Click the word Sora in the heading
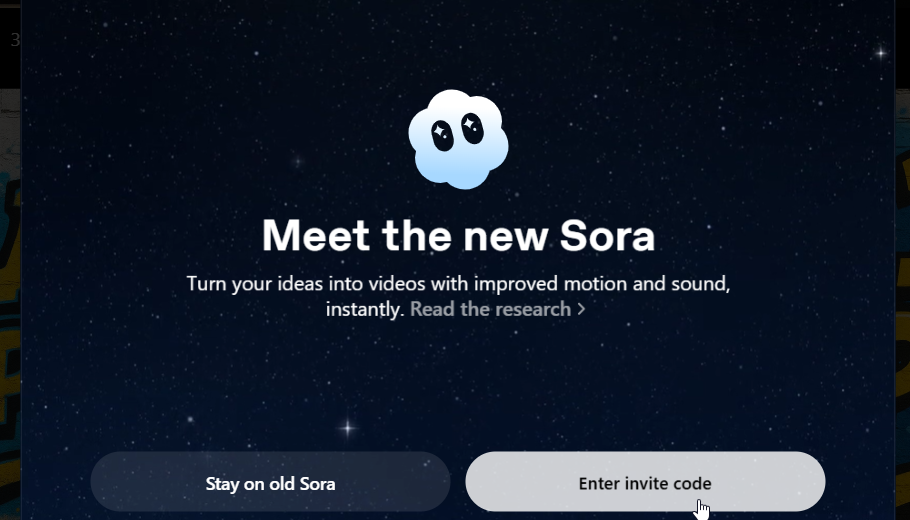Image resolution: width=910 pixels, height=520 pixels. tap(606, 236)
